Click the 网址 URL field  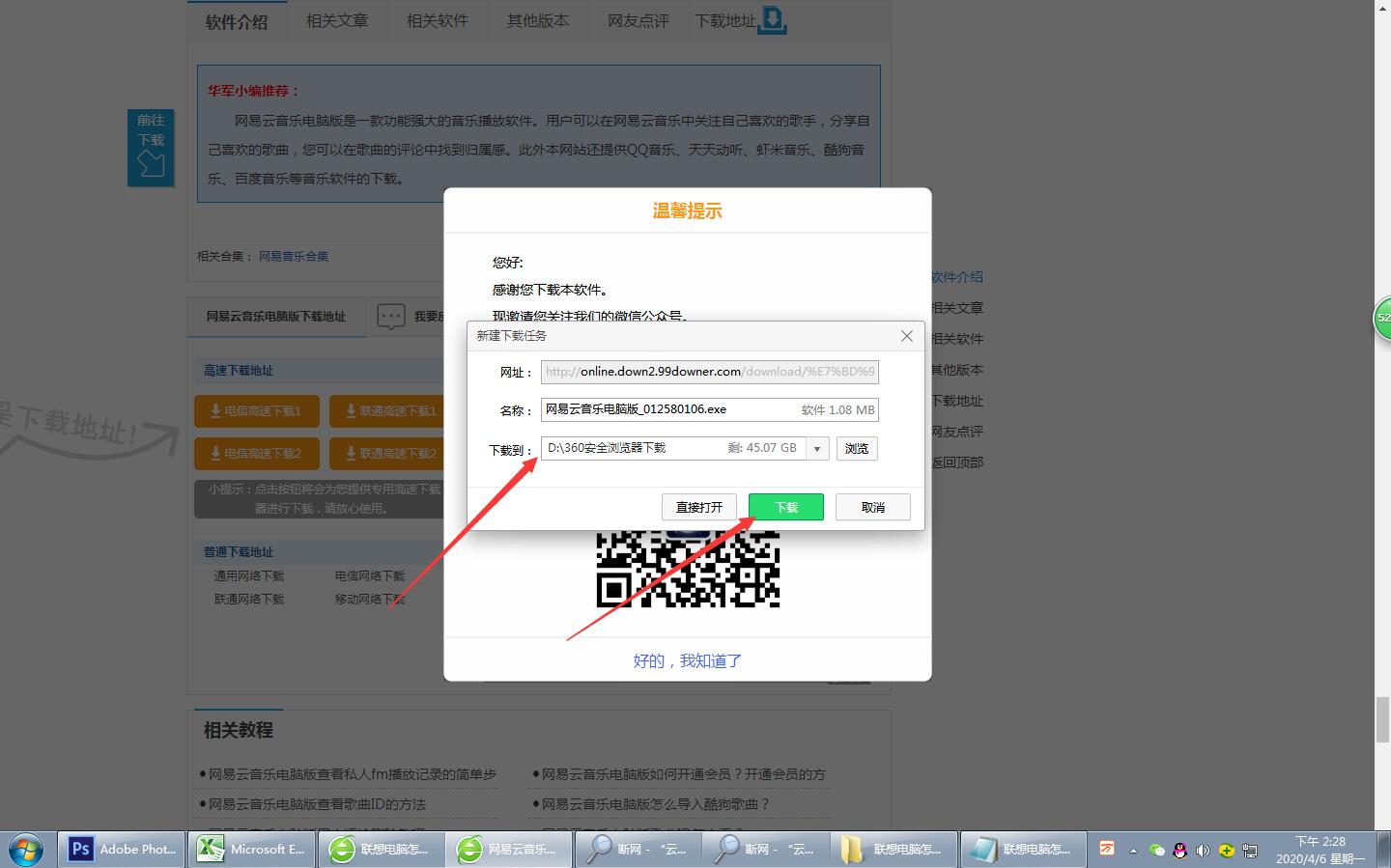pos(709,372)
